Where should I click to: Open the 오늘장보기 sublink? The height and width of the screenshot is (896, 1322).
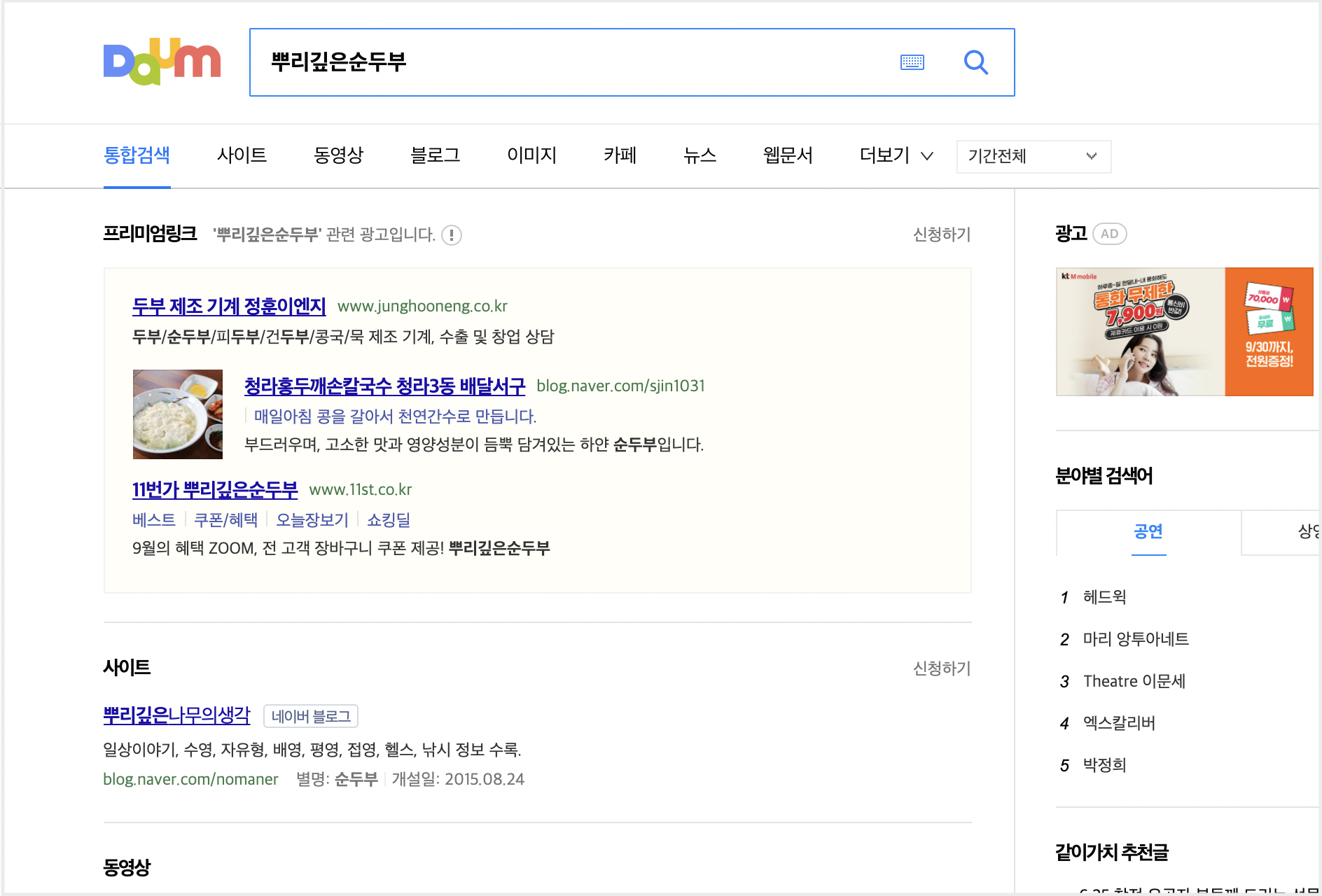(x=312, y=520)
